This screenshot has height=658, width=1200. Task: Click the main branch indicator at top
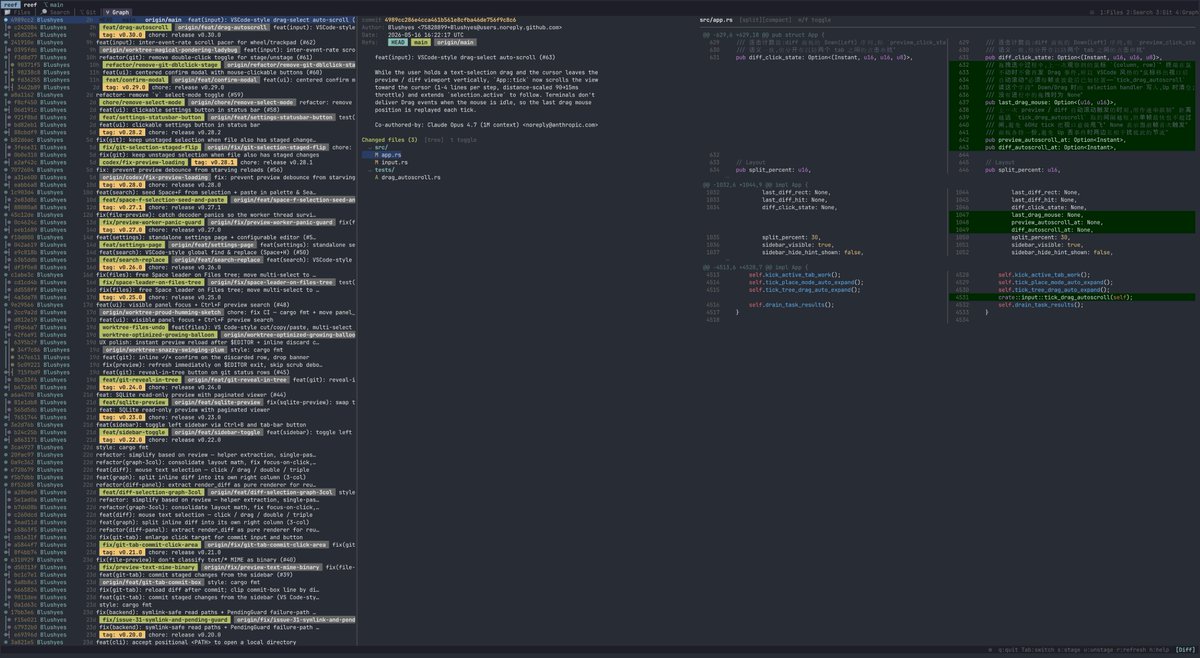54,4
